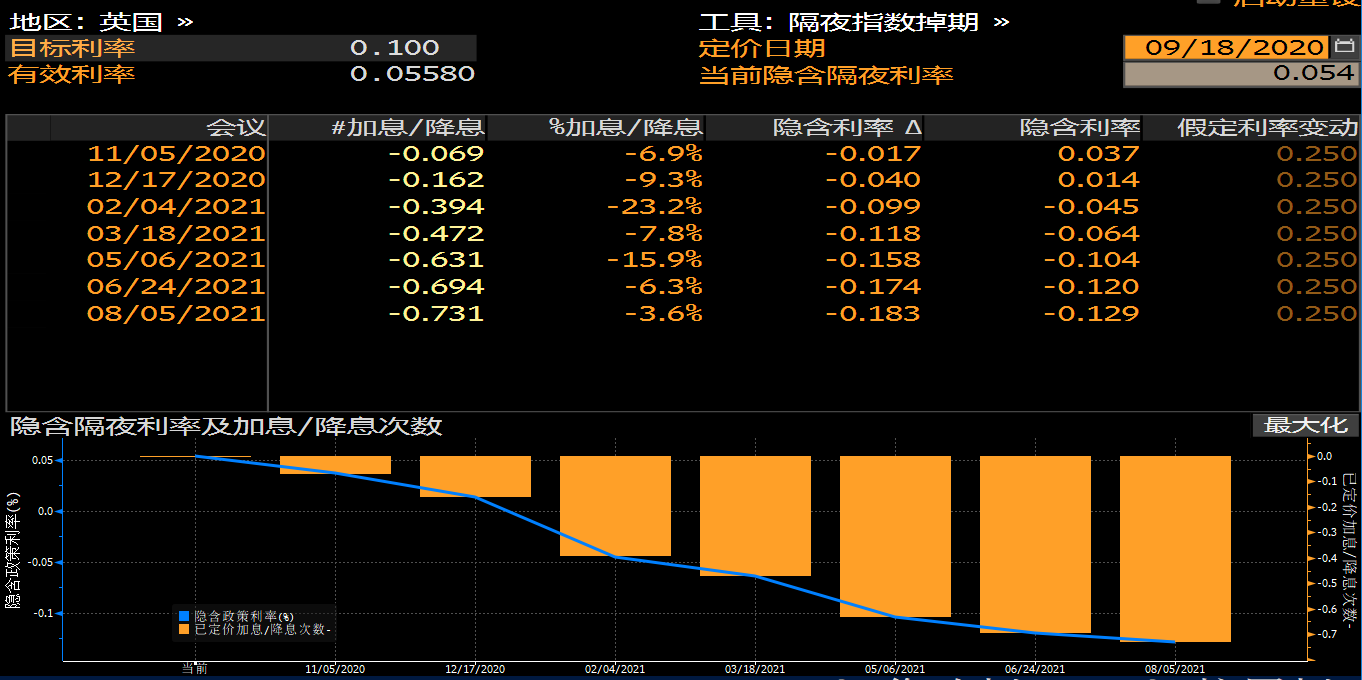The image size is (1362, 680).
Task: Expand the 工具: 隔夜指数掉期 instrument selector
Action: (x=854, y=21)
